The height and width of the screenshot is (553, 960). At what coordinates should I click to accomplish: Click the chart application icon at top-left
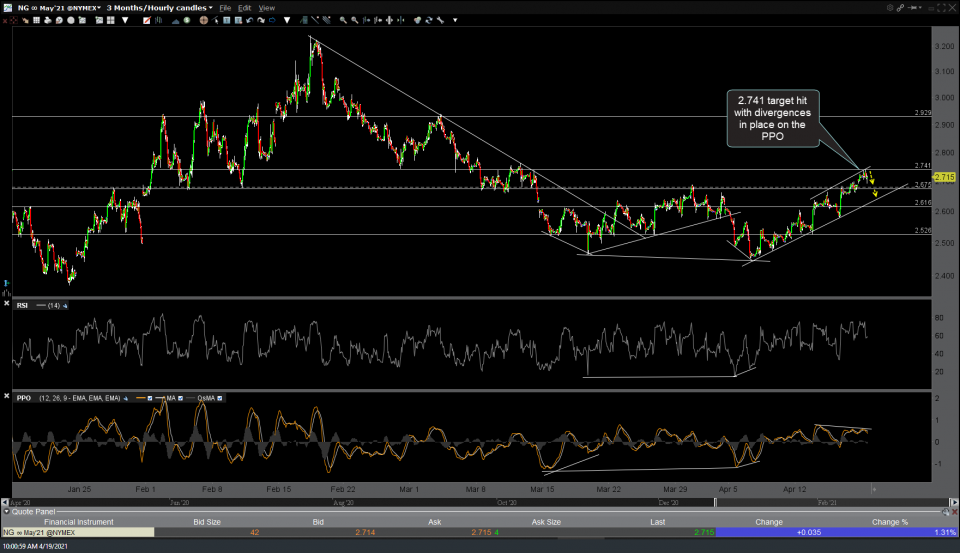[7, 7]
